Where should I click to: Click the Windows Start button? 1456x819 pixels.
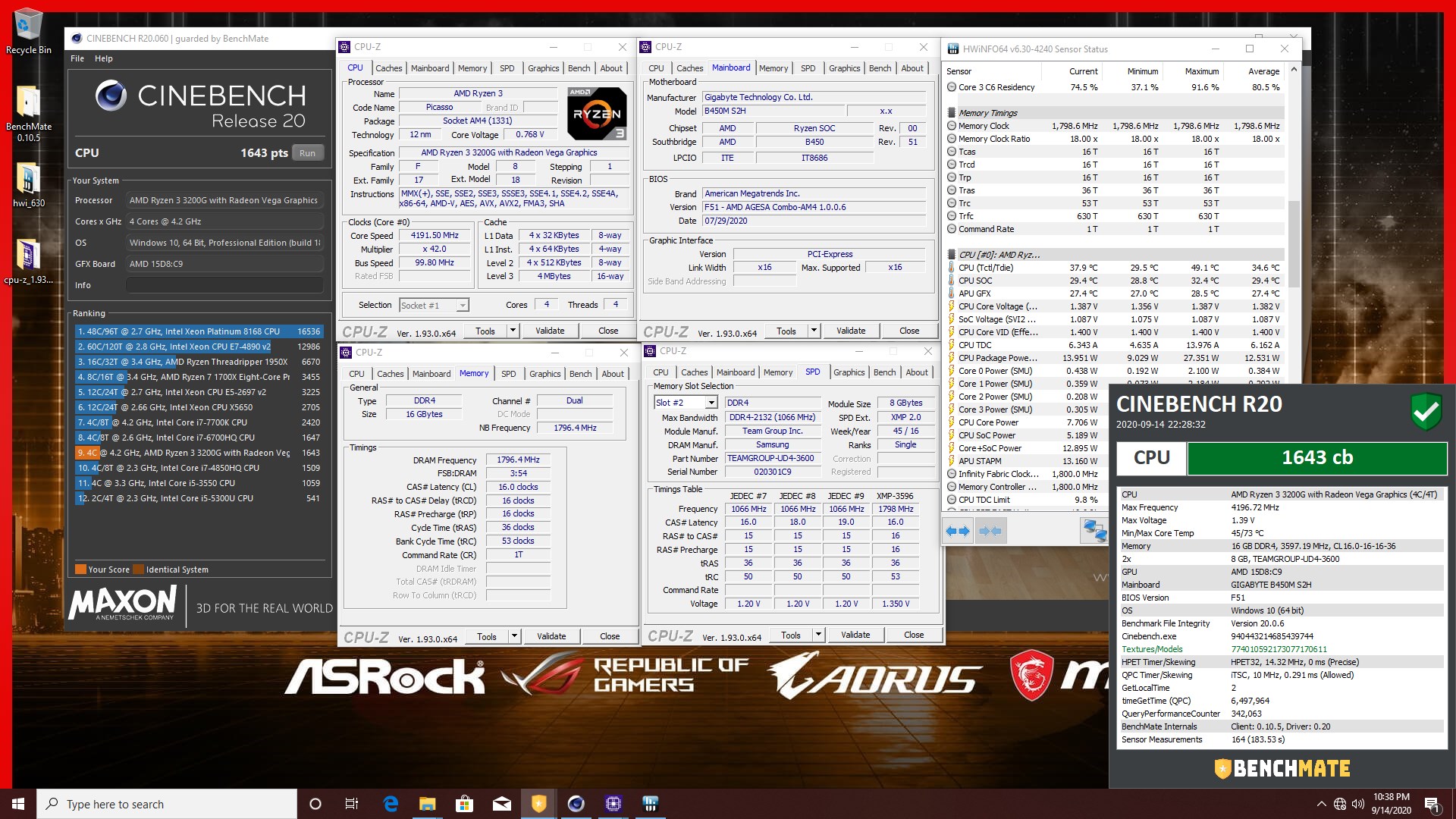[x=18, y=804]
